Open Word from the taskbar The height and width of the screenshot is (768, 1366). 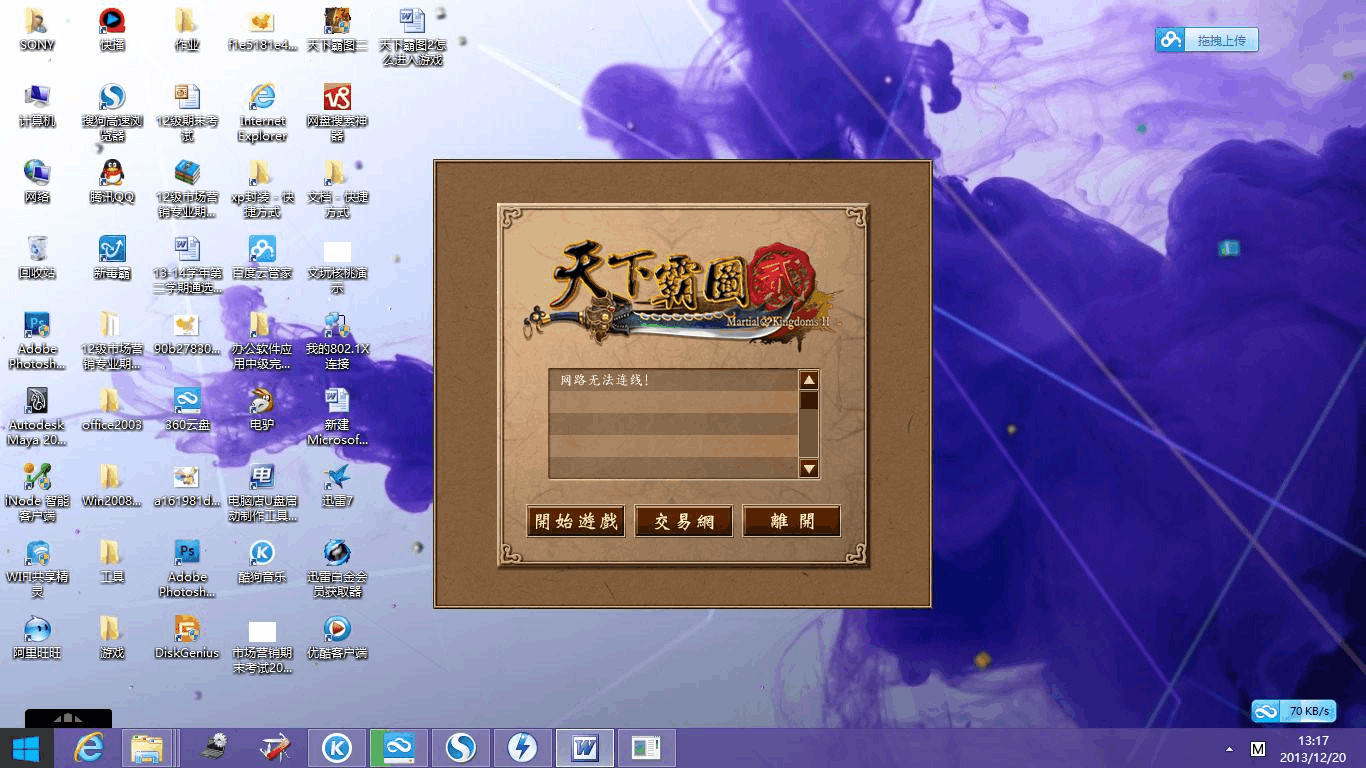pos(585,748)
